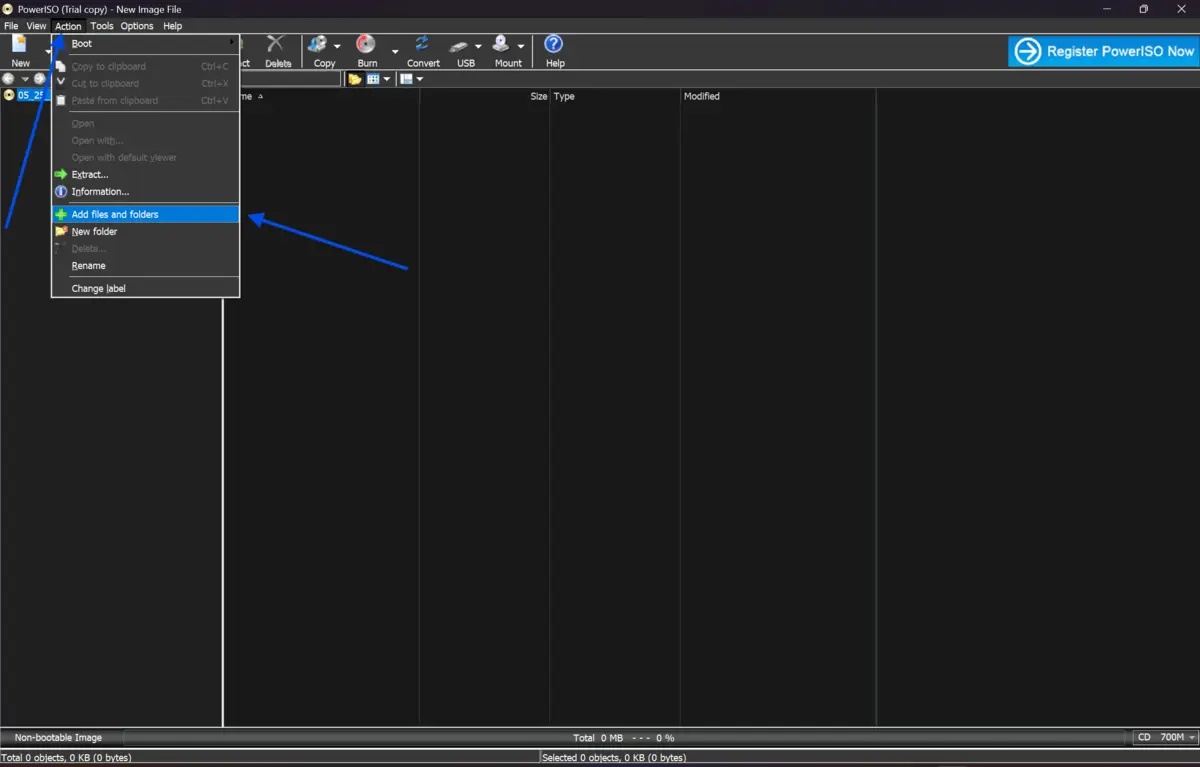Open the Mount button dropdown arrow
Image resolution: width=1200 pixels, height=767 pixels.
point(521,47)
